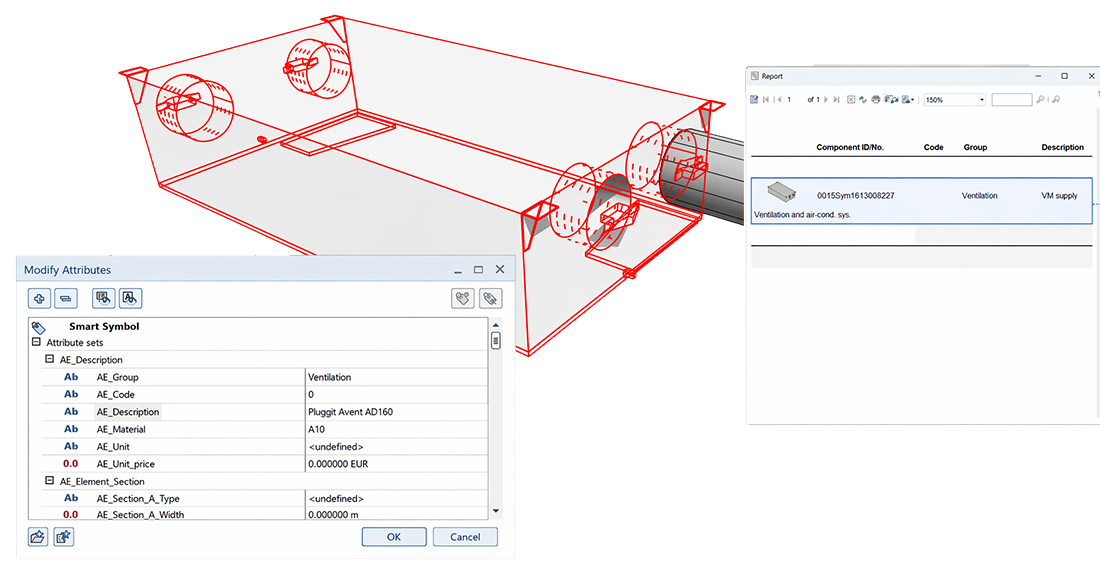Collapse the AE_Description group
This screenshot has height=574, width=1100.
coord(49,359)
